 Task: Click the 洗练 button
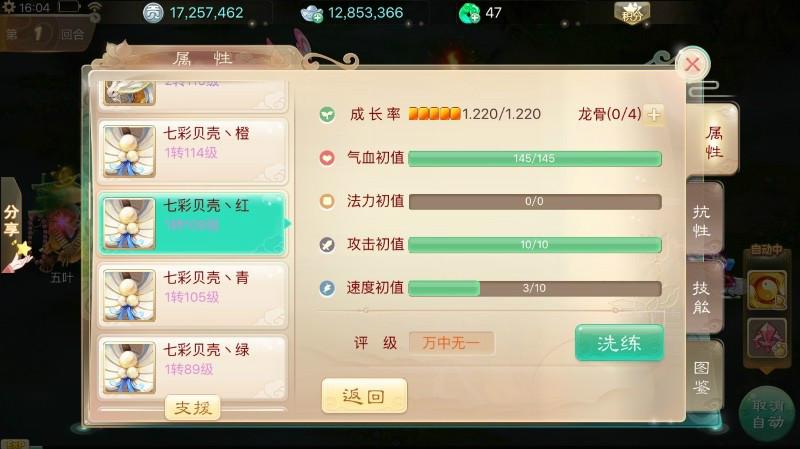click(x=619, y=343)
